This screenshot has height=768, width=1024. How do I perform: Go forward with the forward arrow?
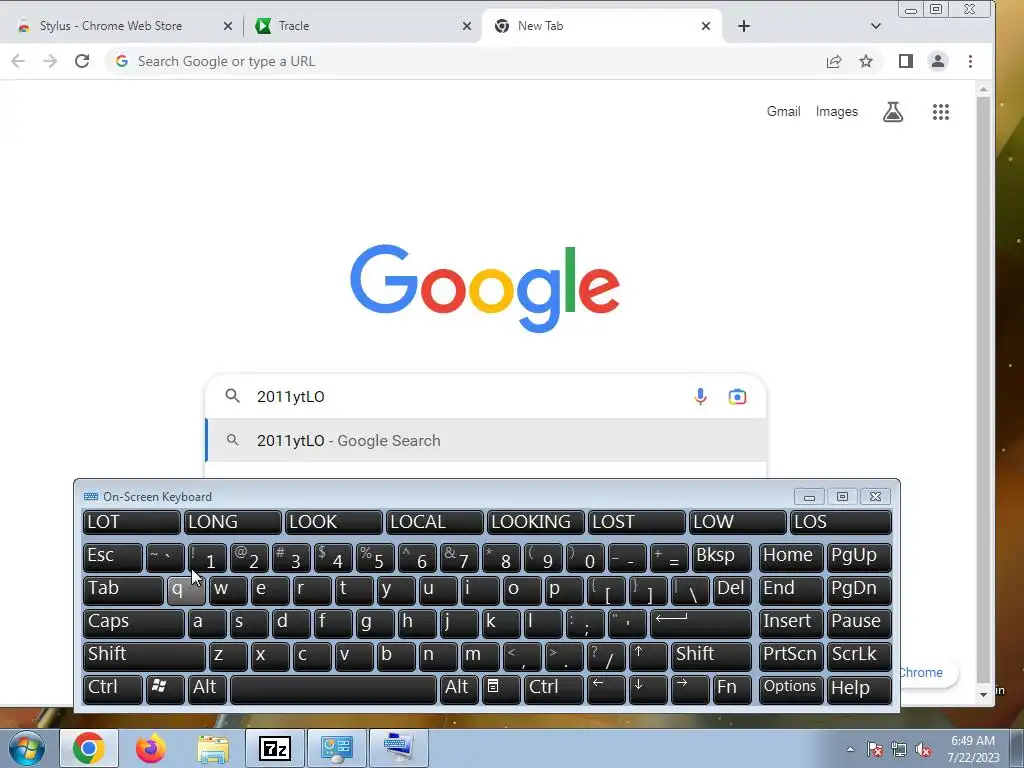(x=50, y=61)
